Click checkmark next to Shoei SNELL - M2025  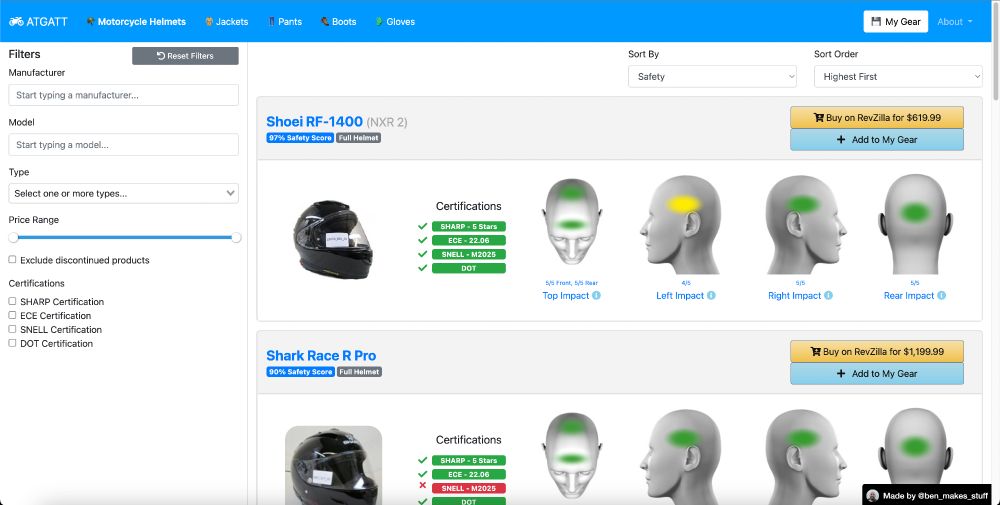click(422, 254)
